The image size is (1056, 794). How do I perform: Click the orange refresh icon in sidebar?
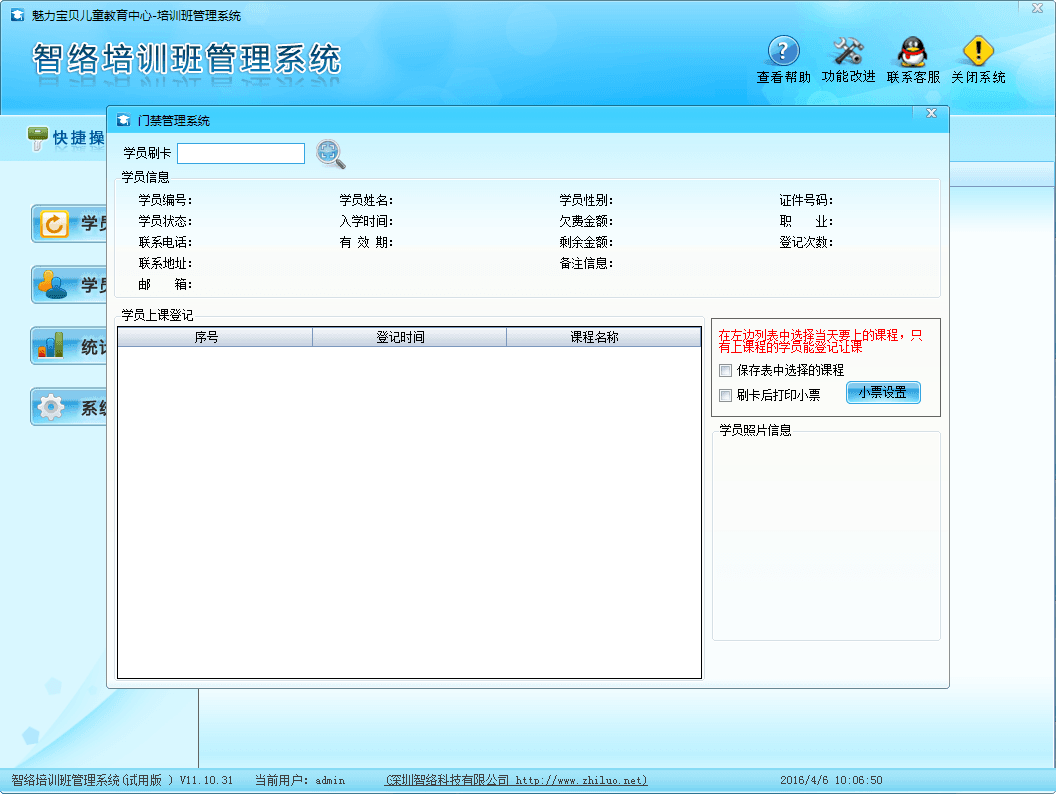pyautogui.click(x=53, y=224)
